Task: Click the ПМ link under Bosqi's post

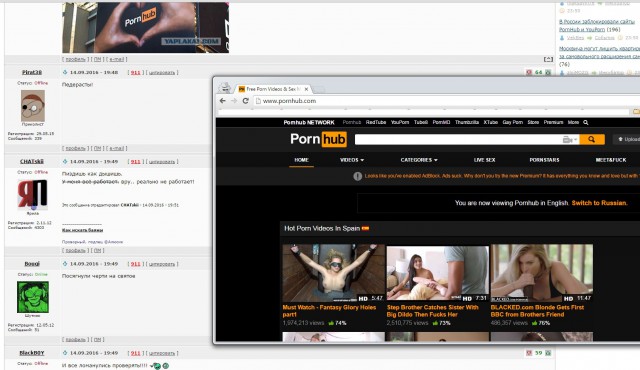Action: tap(98, 340)
